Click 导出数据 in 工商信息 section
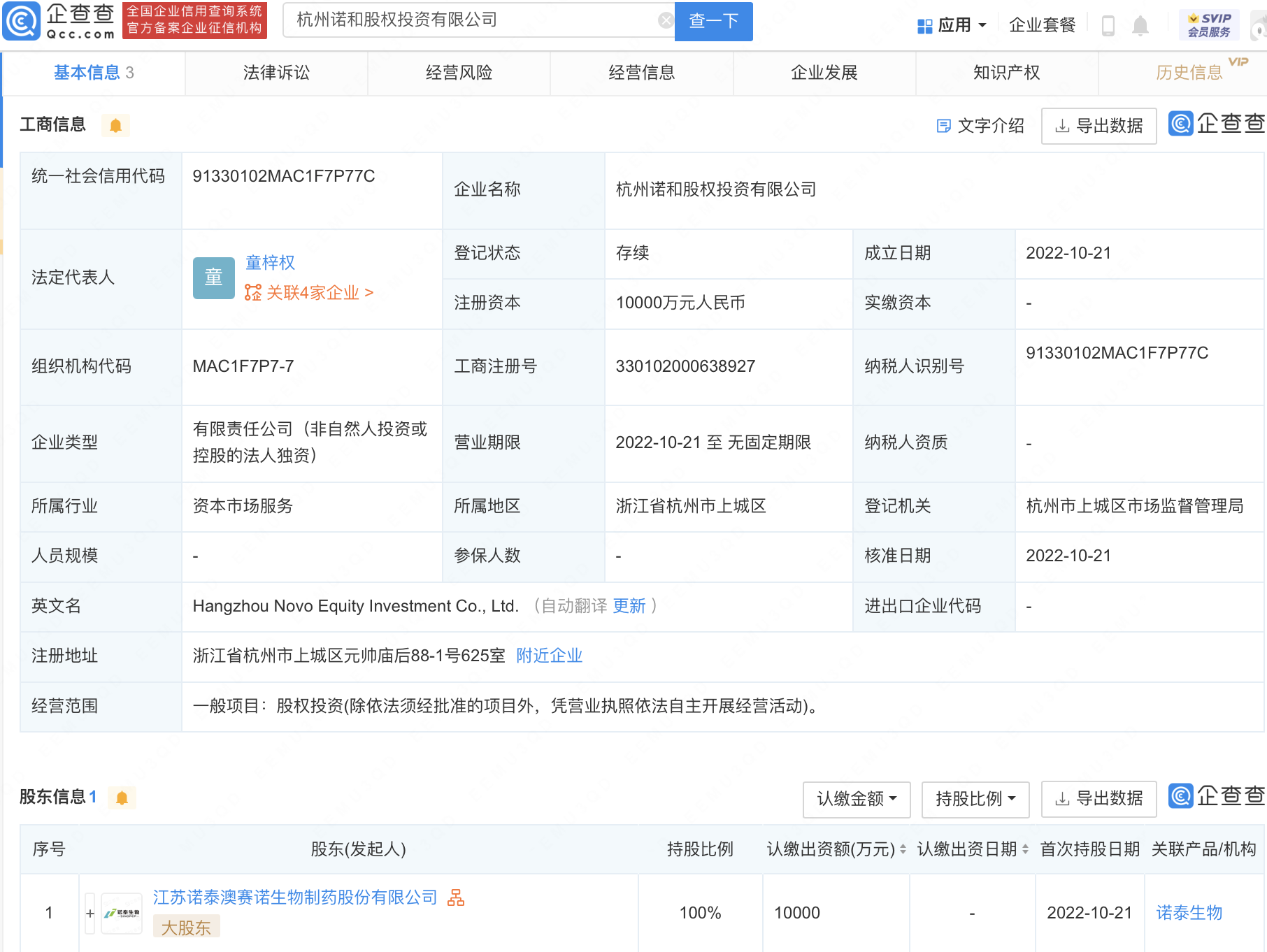Viewport: 1267px width, 952px height. pos(1098,126)
